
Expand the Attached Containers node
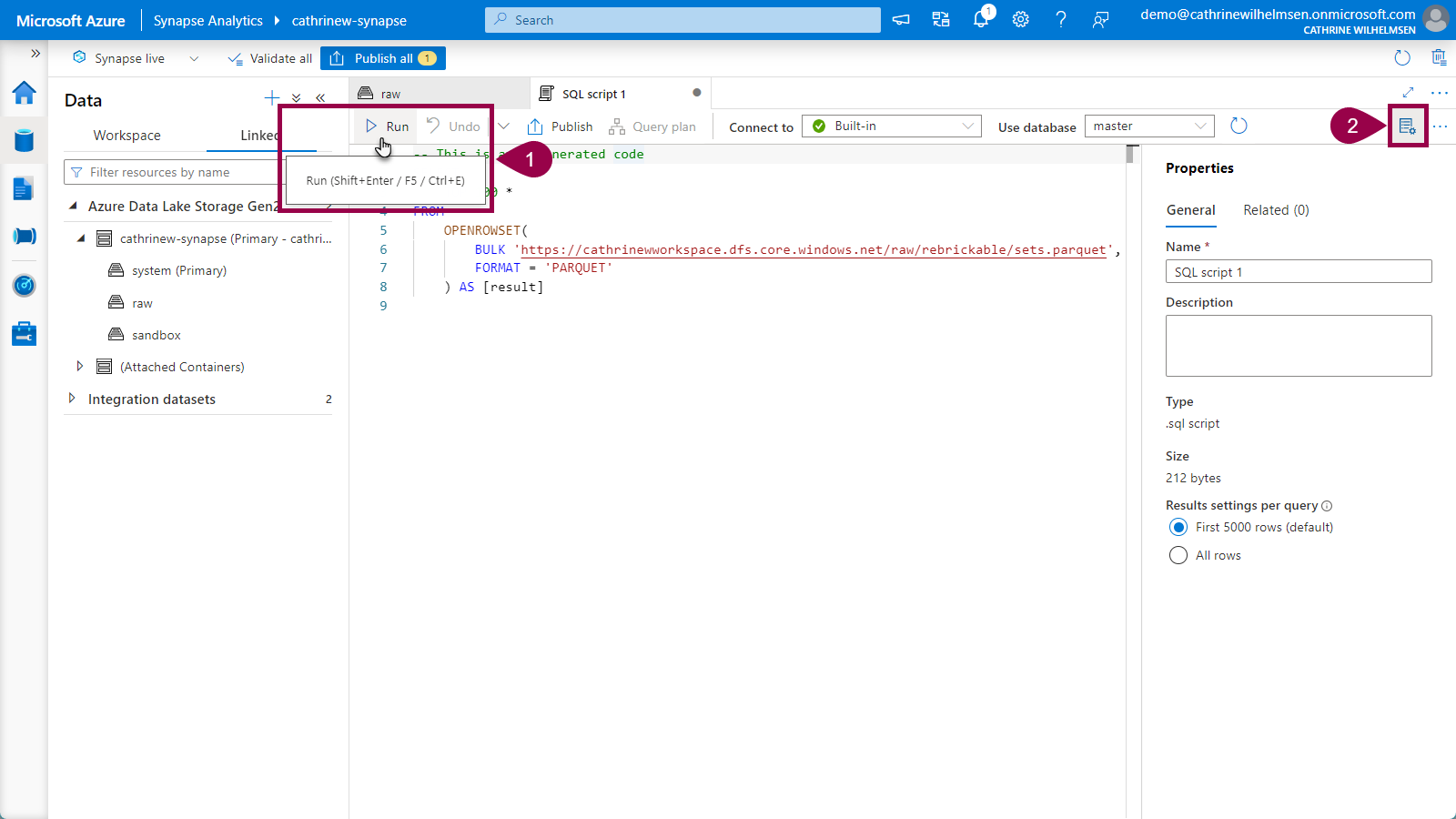80,367
